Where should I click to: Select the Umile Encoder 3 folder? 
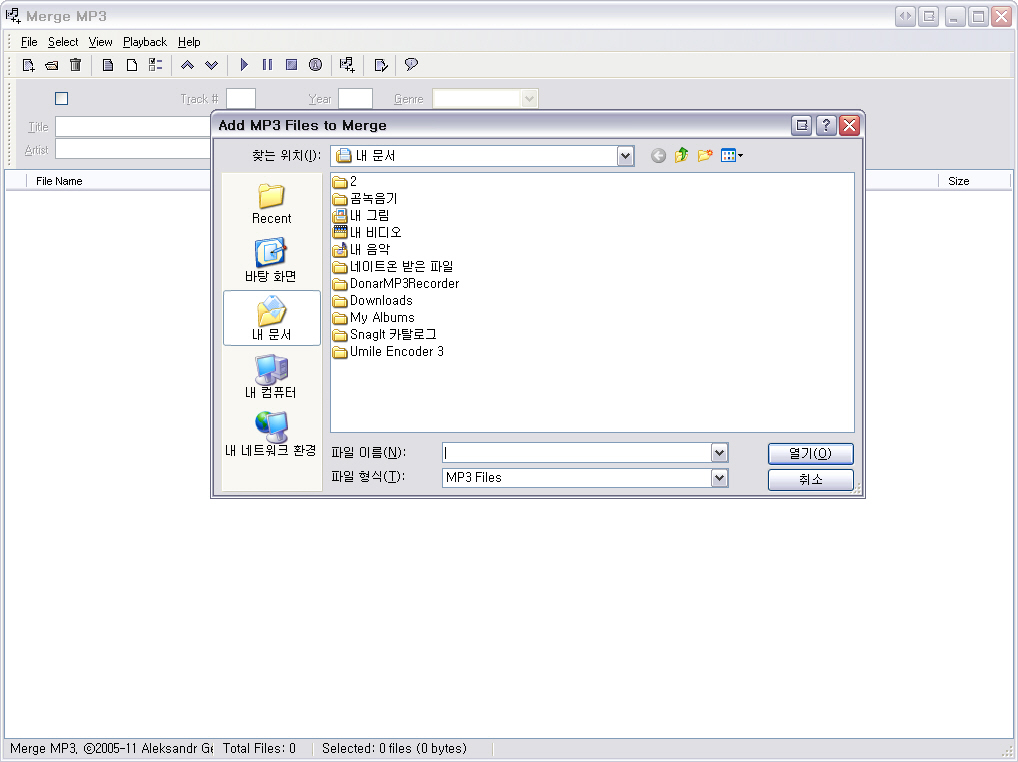[x=388, y=352]
